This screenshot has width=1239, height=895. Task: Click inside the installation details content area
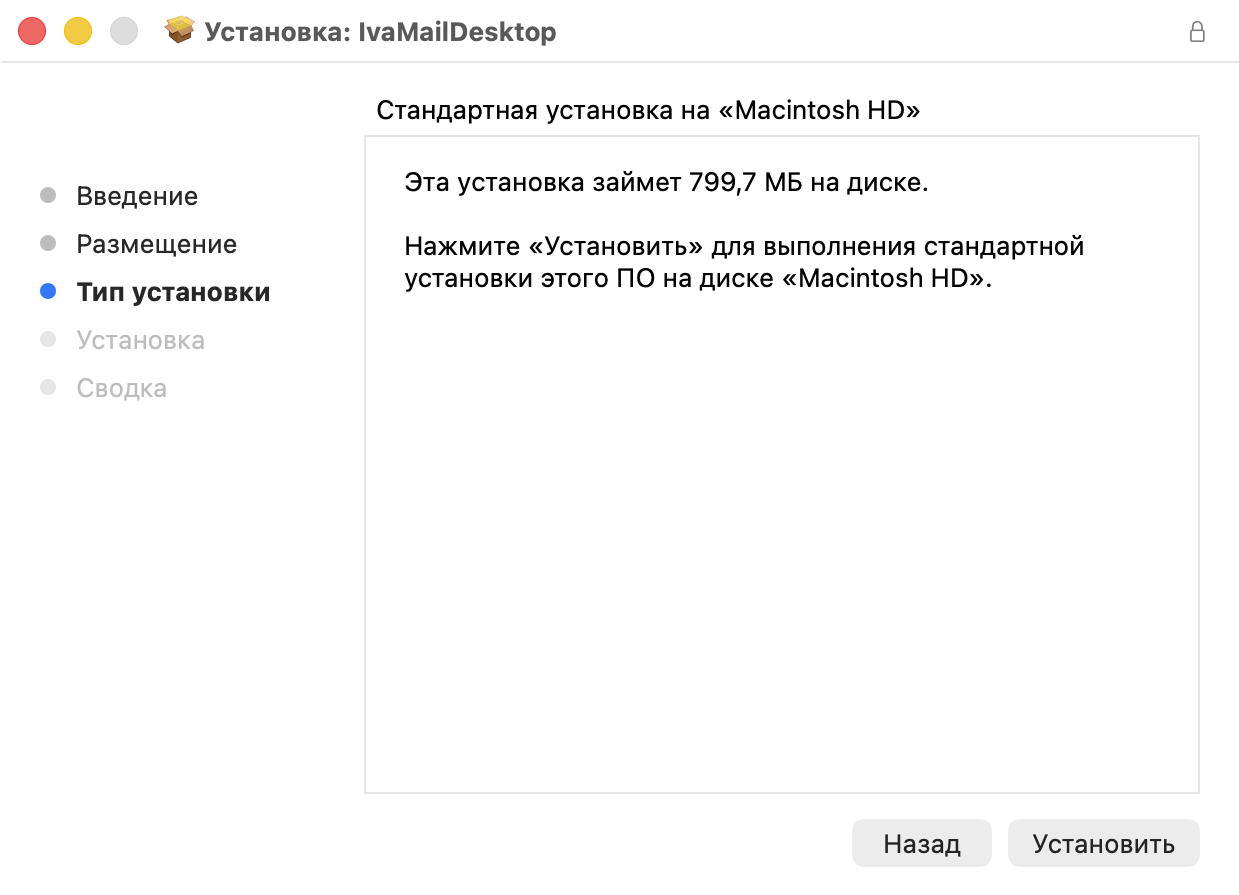[x=782, y=500]
